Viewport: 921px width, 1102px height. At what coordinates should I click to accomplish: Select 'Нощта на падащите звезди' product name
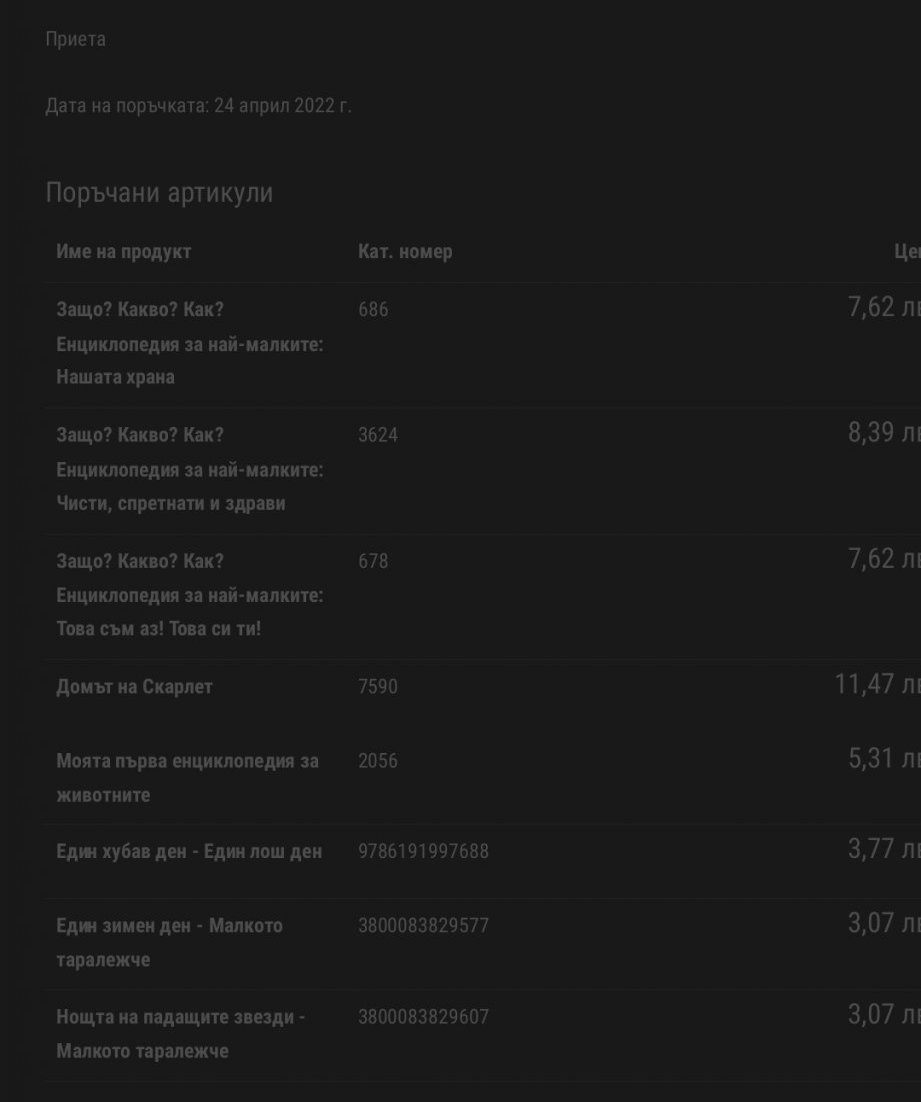180,1034
